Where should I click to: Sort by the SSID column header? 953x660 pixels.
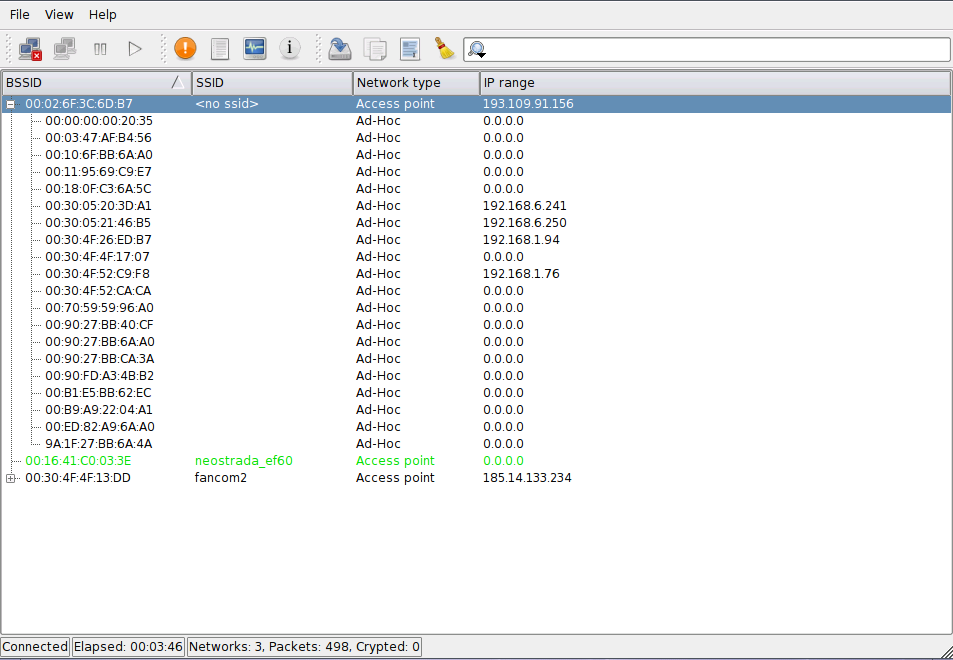click(x=272, y=83)
